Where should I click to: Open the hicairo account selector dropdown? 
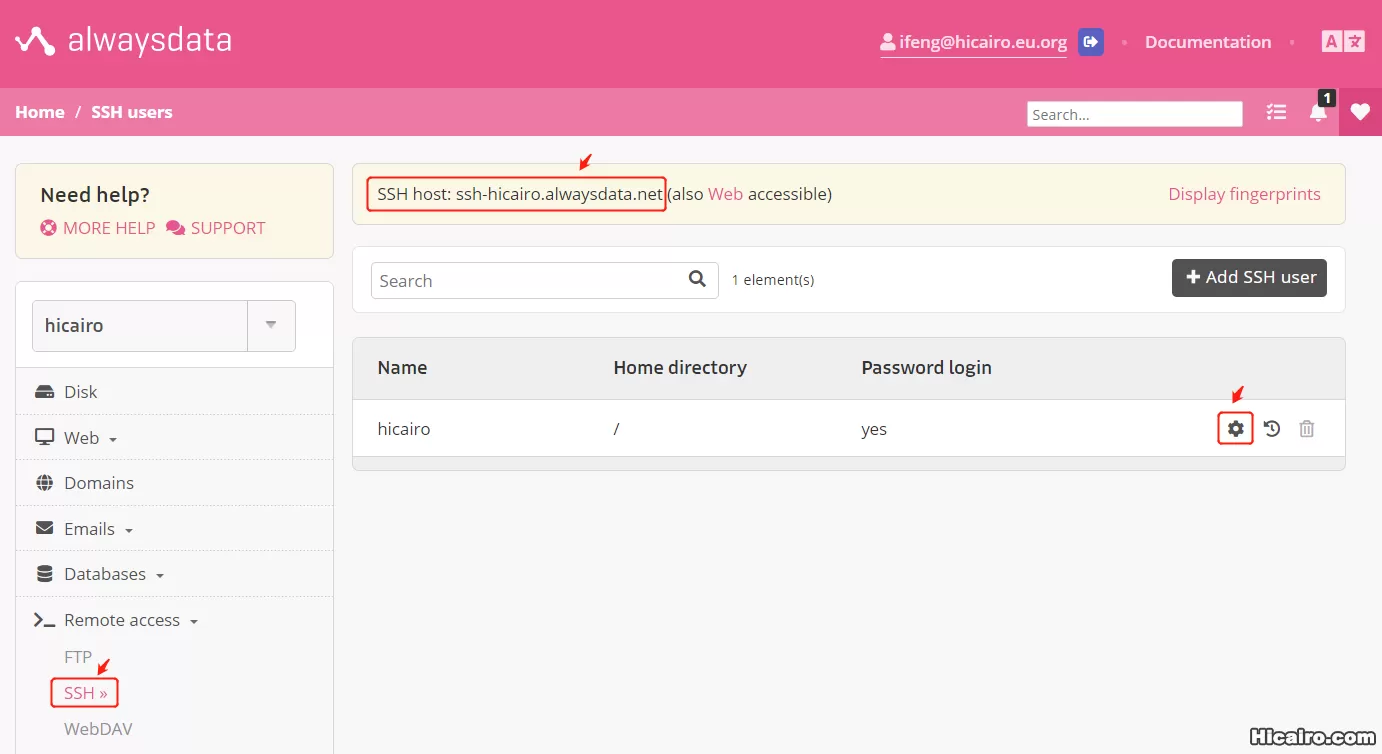(x=271, y=325)
